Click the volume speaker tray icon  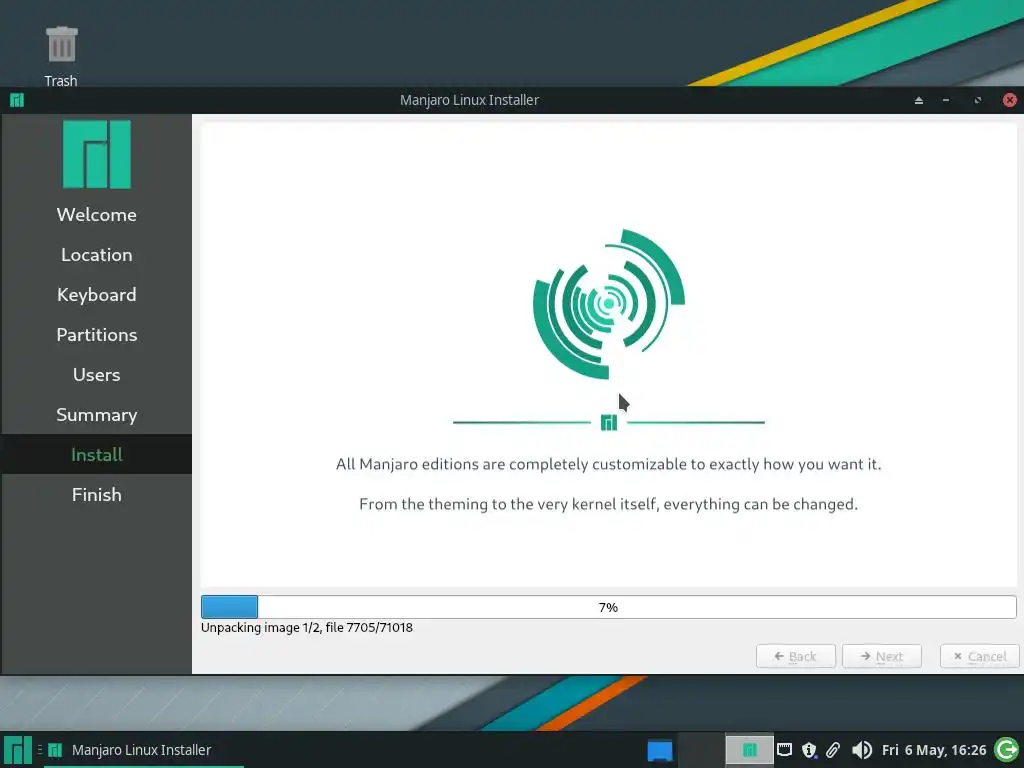coord(862,750)
